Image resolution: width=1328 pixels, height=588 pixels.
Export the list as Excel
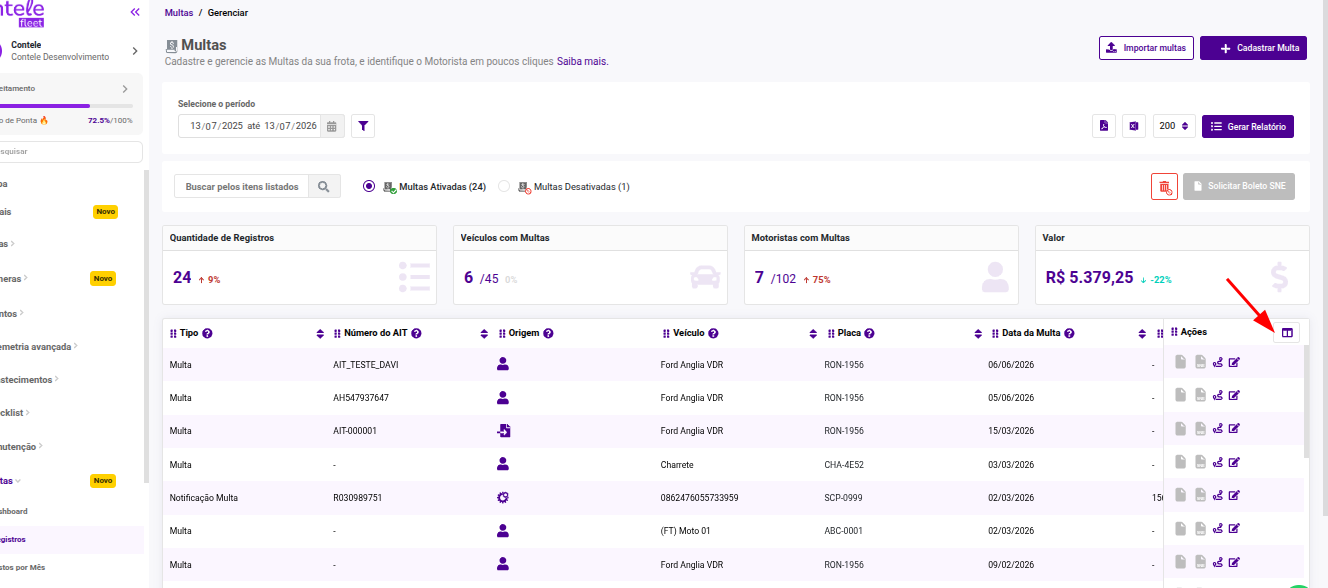click(1134, 126)
